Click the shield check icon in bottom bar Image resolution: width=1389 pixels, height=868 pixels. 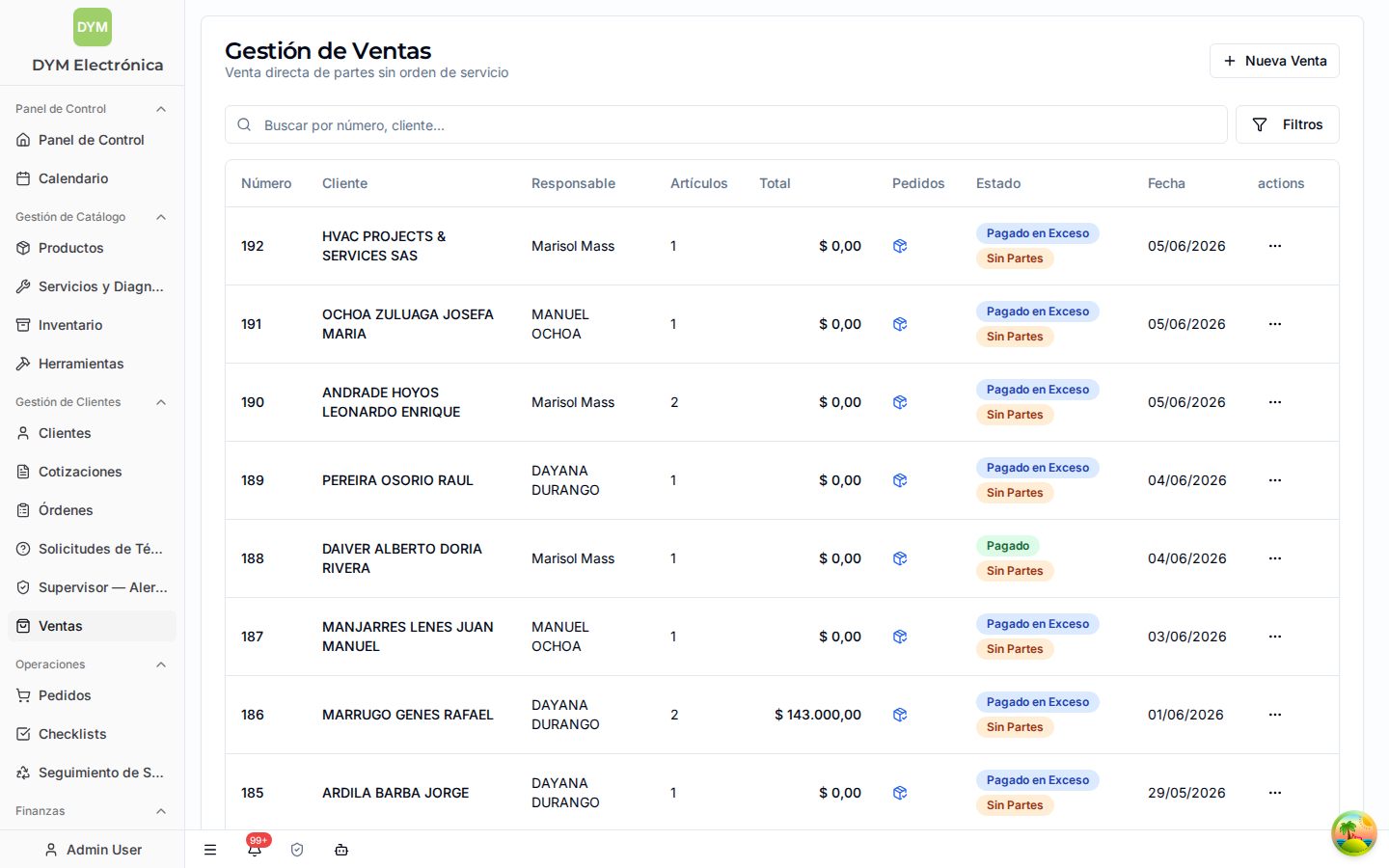[297, 850]
